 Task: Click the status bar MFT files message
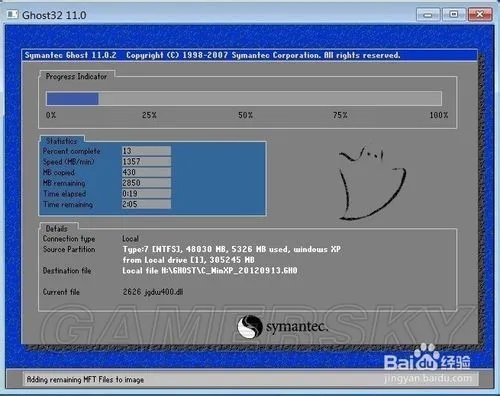tap(85, 380)
